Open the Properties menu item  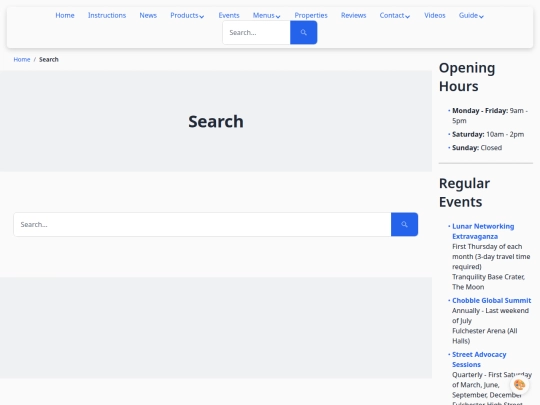(x=311, y=15)
